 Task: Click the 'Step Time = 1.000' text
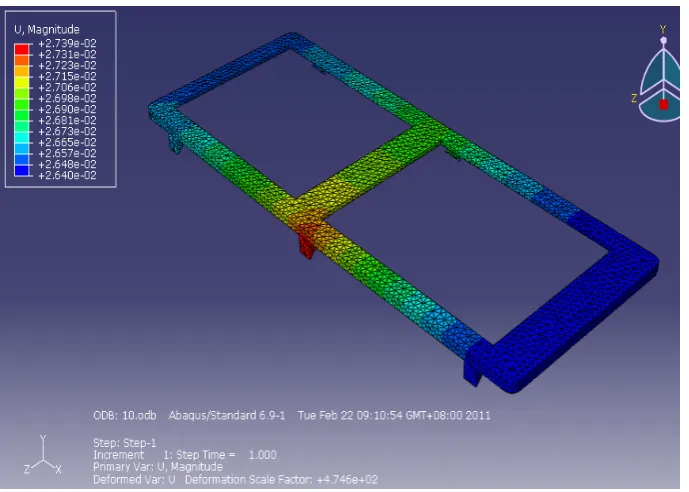coord(226,455)
